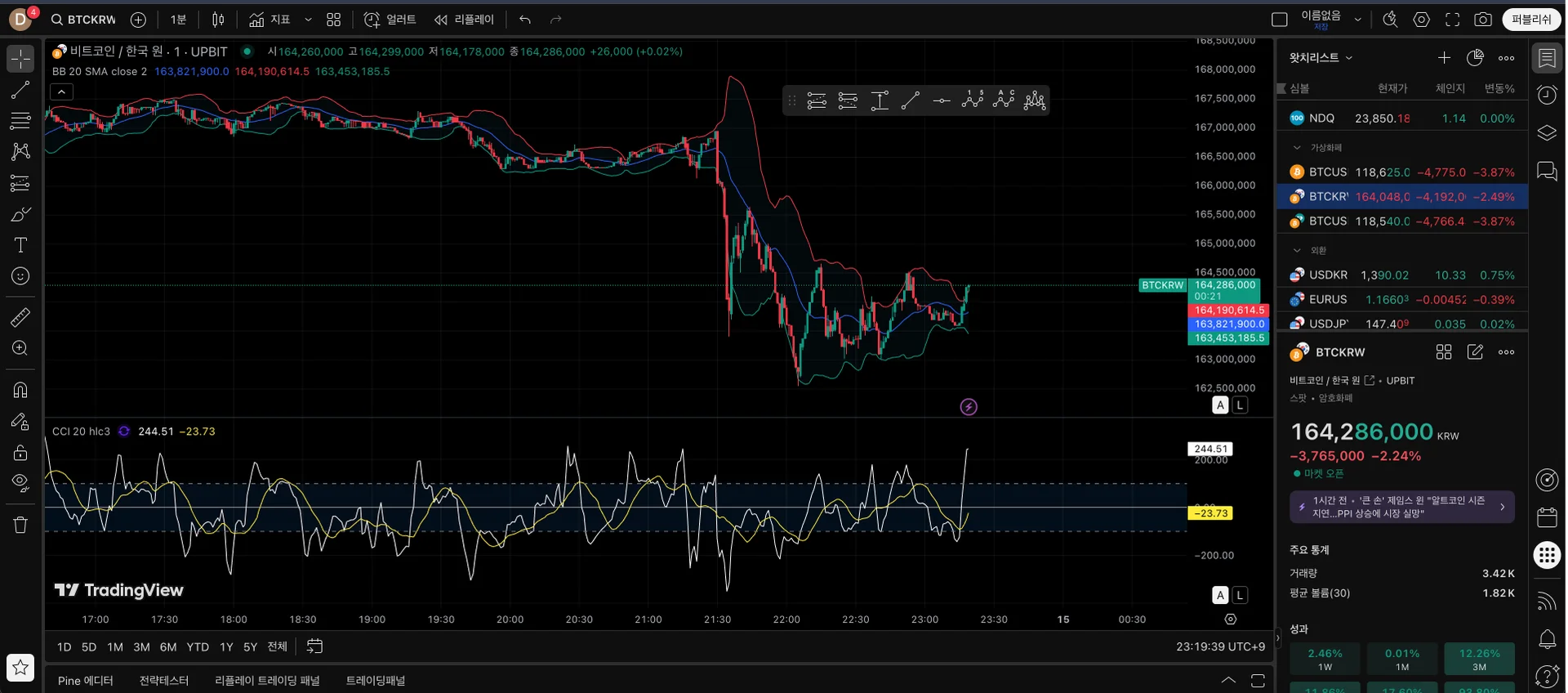Image resolution: width=1568 pixels, height=693 pixels.
Task: Delete drawings with the trash icon
Action: click(x=20, y=525)
